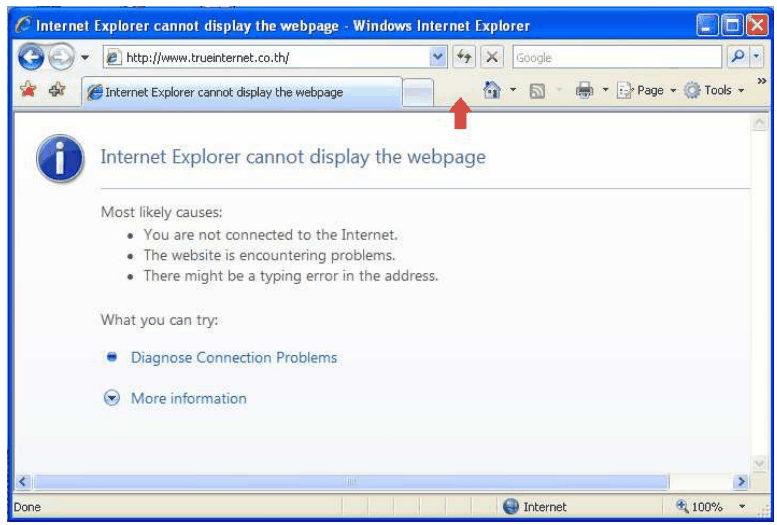Open the search provider options dropdown

[756, 58]
